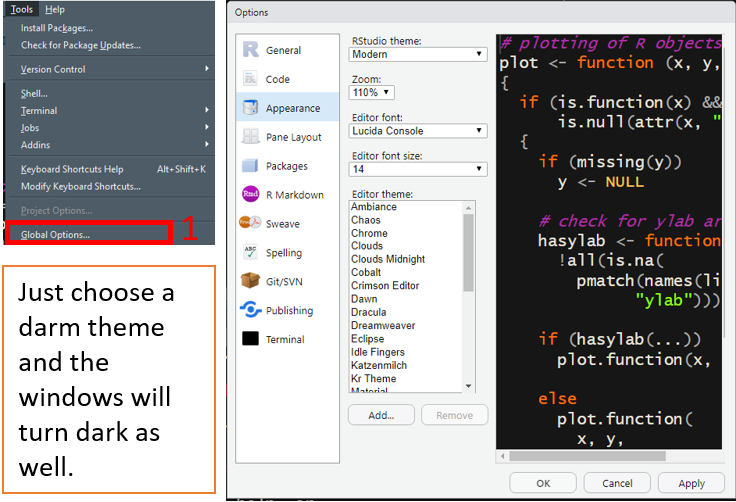This screenshot has width=736, height=502.
Task: Click the Apply button
Action: pyautogui.click(x=691, y=483)
